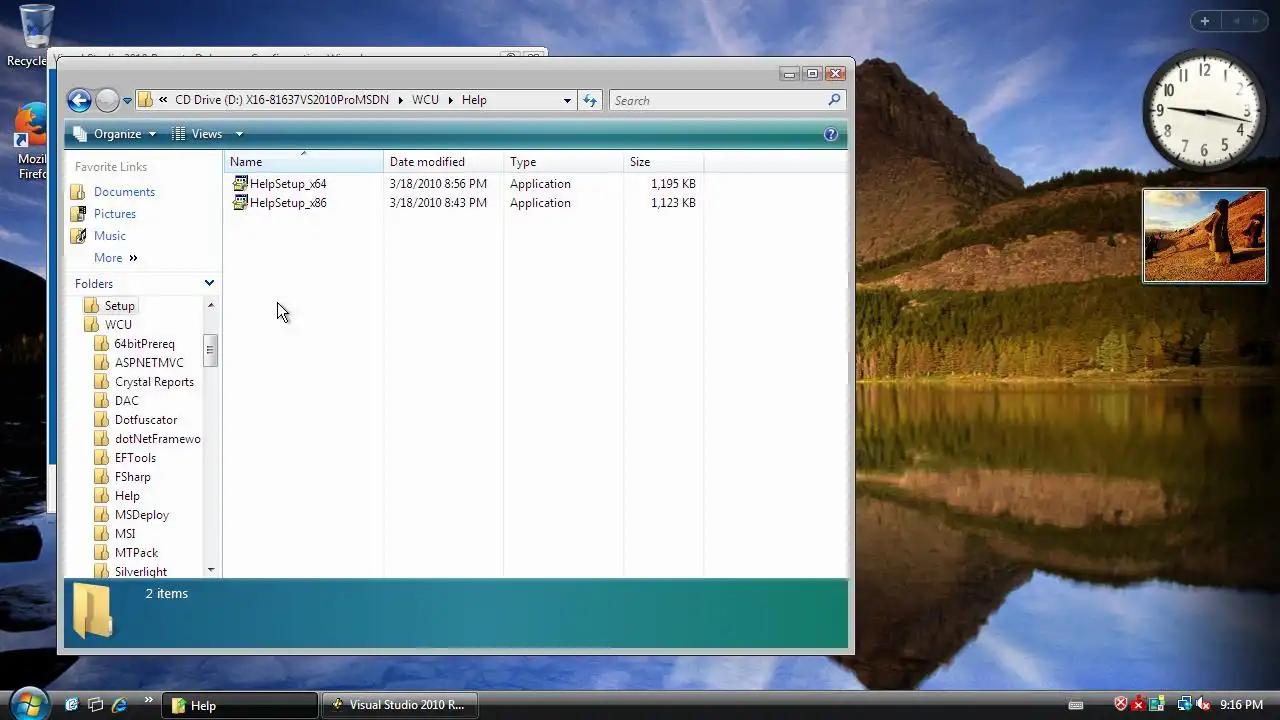Select dotNetFramework folder in tree

pos(157,439)
